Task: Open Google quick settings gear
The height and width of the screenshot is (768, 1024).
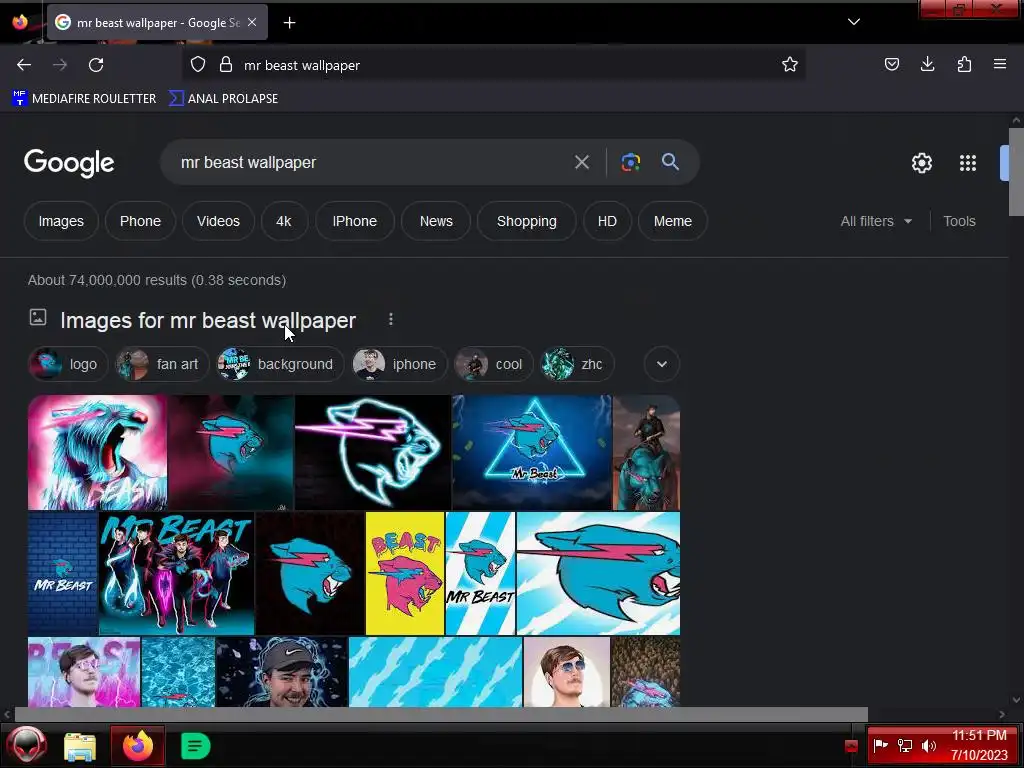Action: click(x=921, y=163)
